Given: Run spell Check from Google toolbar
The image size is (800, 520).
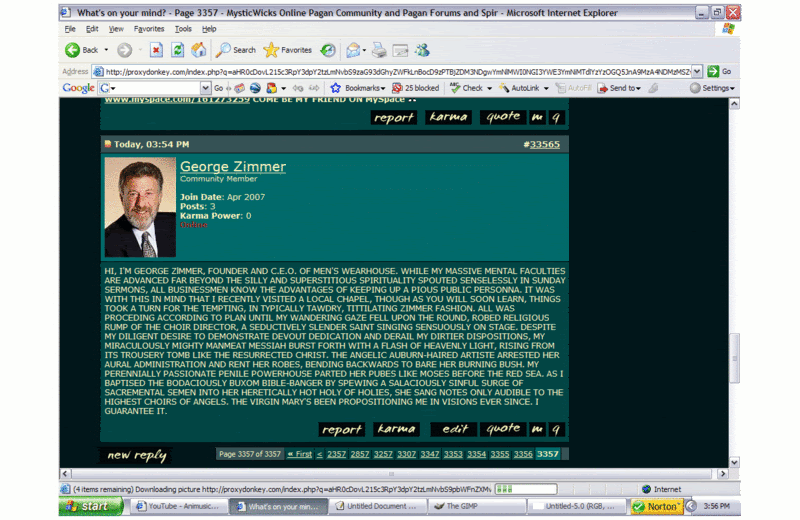Looking at the screenshot, I should point(466,88).
